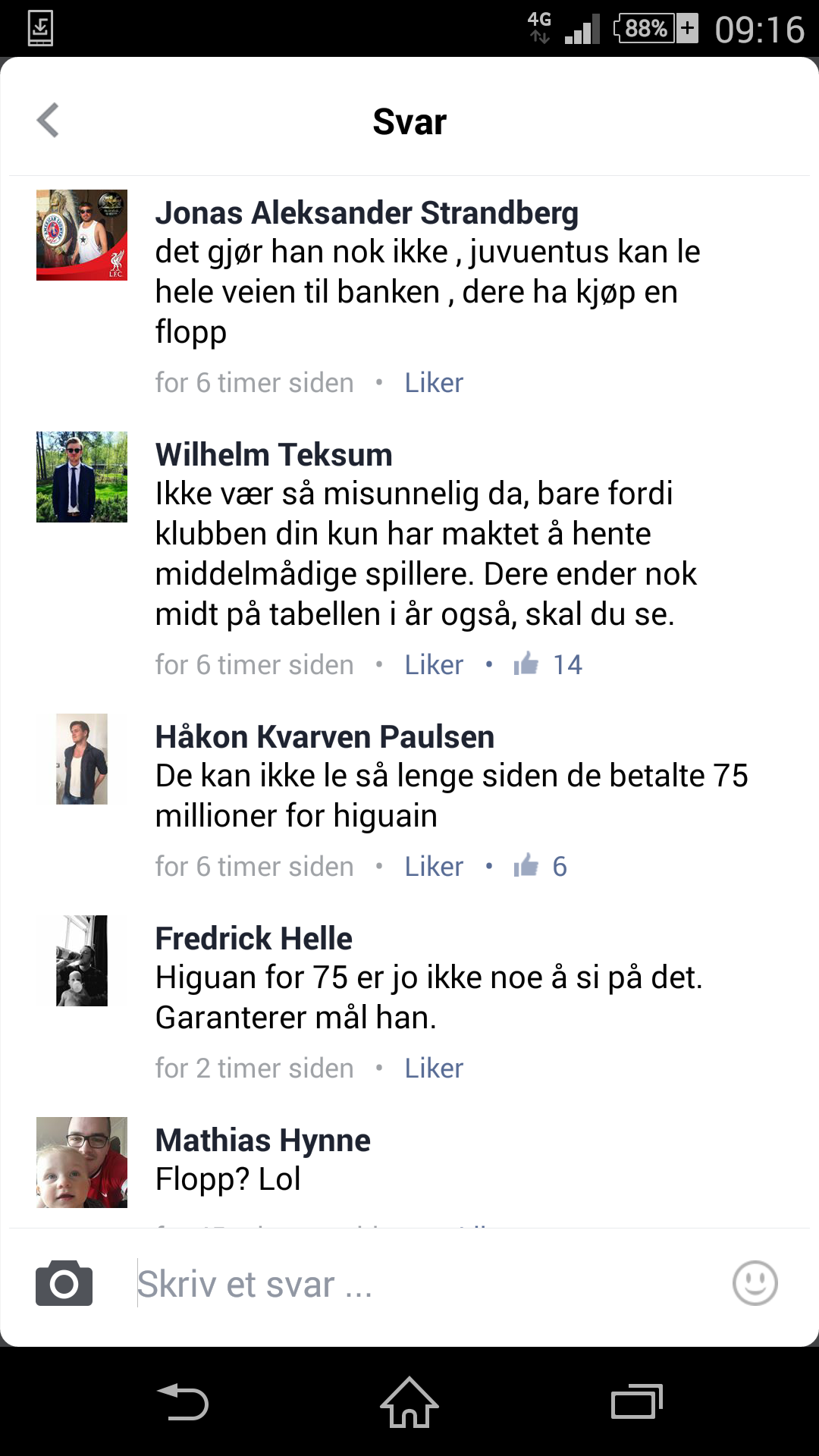Tap the Android home button
The image size is (819, 1456).
pyautogui.click(x=409, y=1402)
